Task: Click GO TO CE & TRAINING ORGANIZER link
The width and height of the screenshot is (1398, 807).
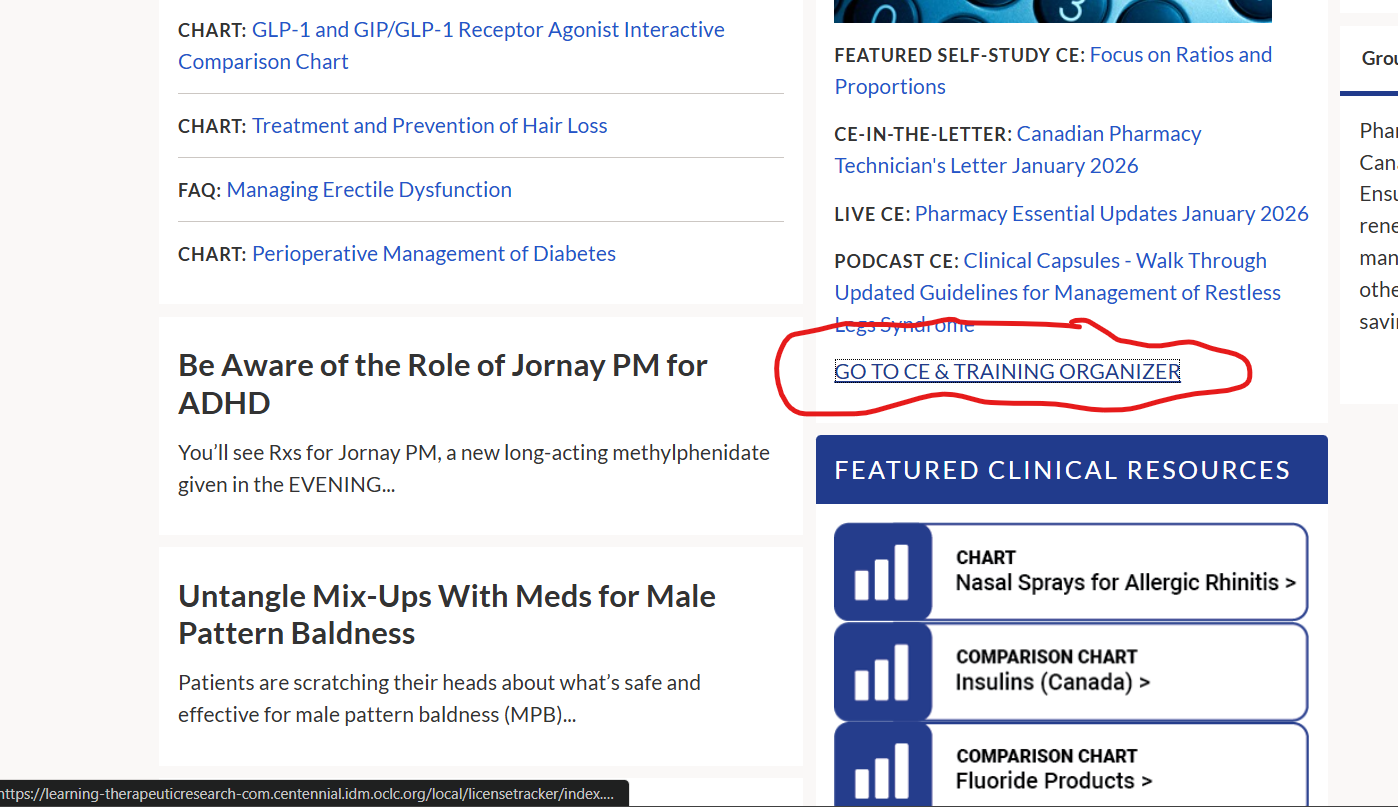Action: tap(1007, 372)
